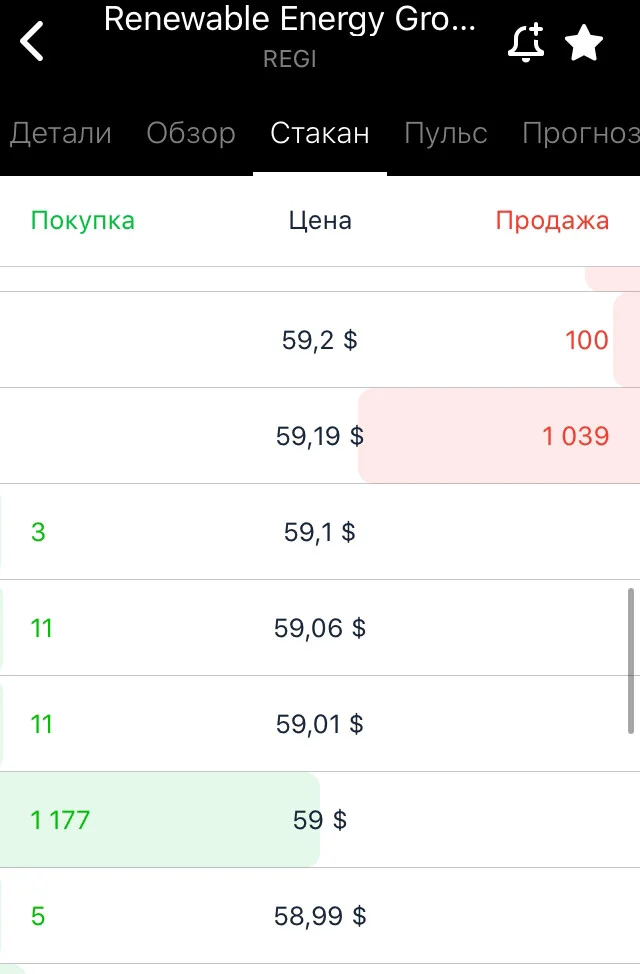Choose the 59,1 $ price level

click(319, 532)
